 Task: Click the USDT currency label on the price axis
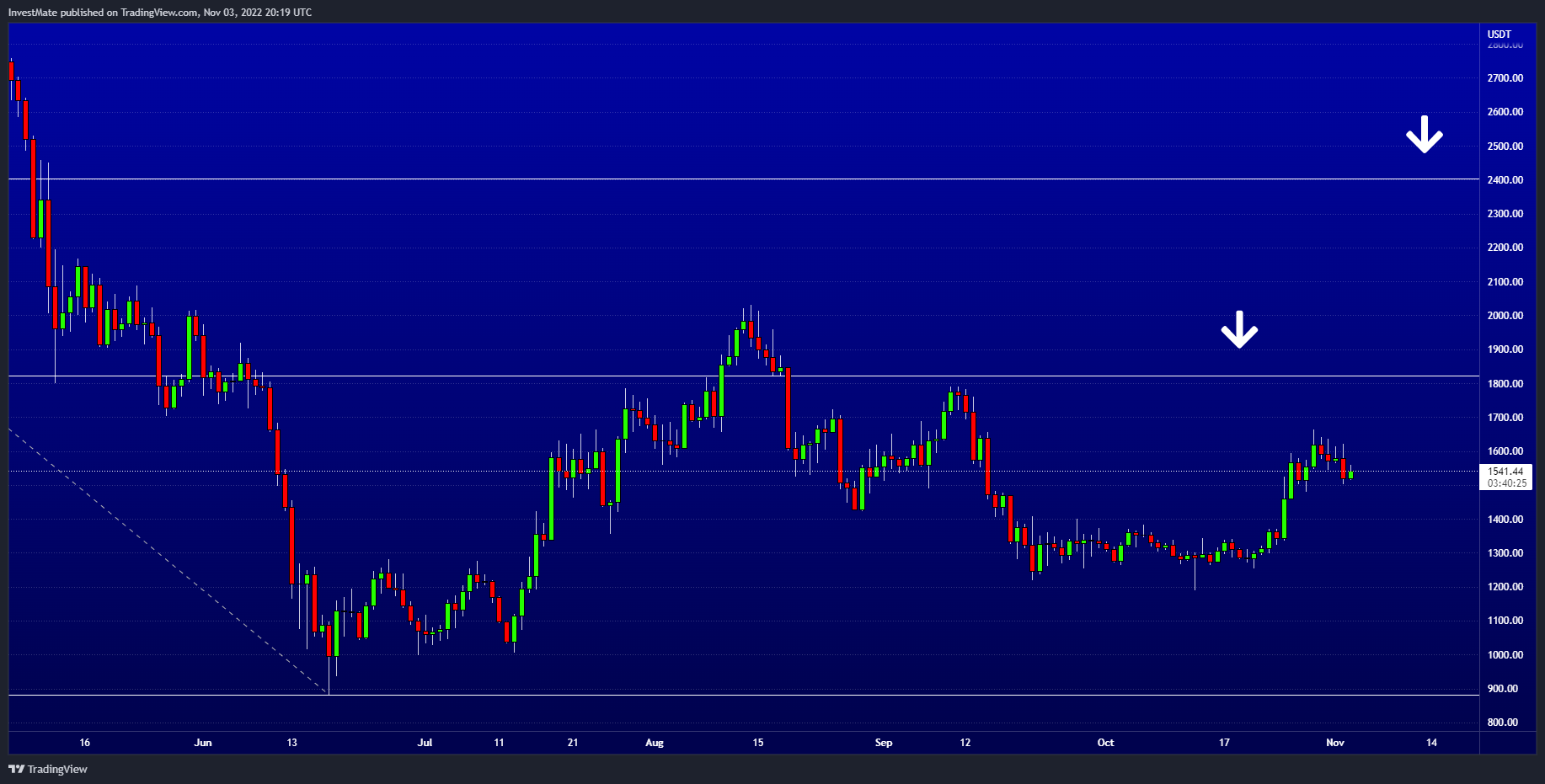(x=1499, y=35)
